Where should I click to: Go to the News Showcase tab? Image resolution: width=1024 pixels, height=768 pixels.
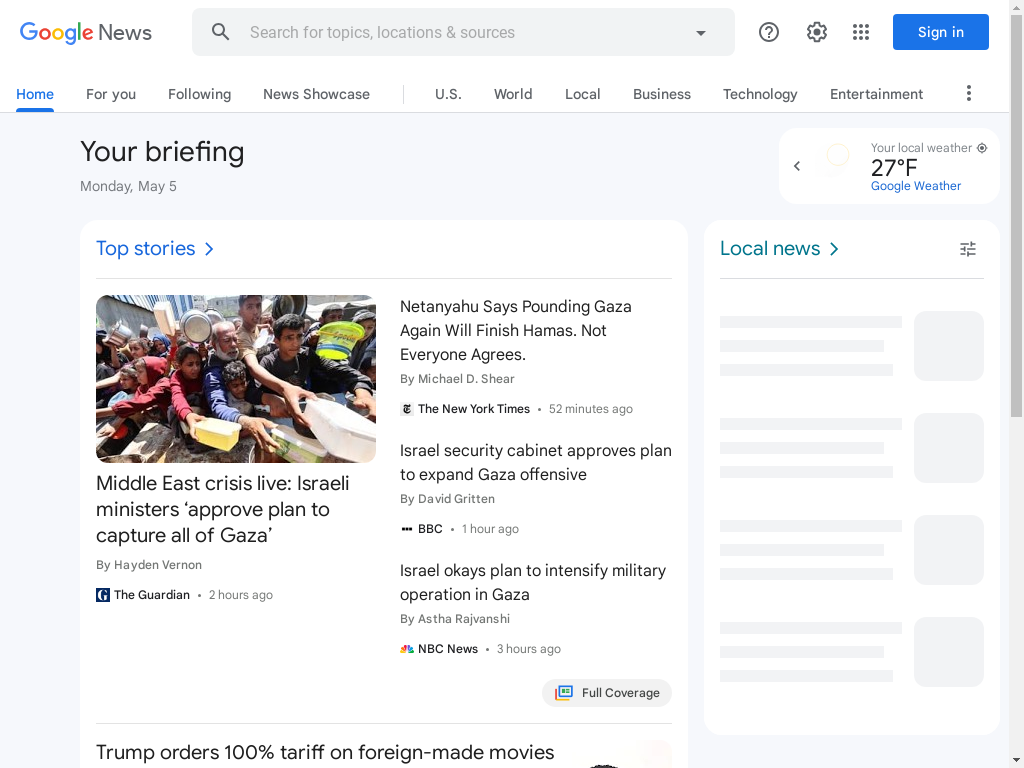tap(316, 94)
